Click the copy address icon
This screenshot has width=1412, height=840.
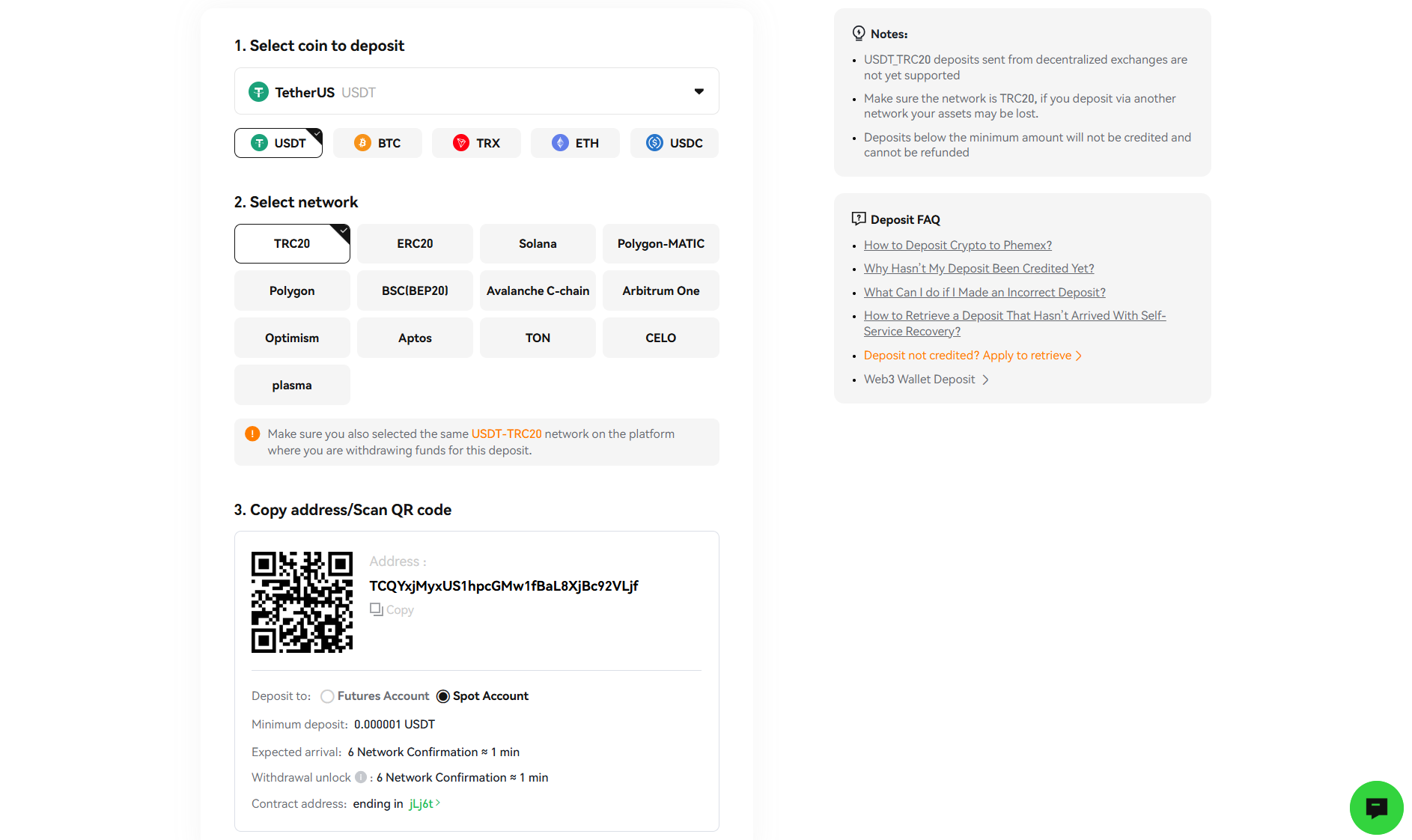coord(377,609)
